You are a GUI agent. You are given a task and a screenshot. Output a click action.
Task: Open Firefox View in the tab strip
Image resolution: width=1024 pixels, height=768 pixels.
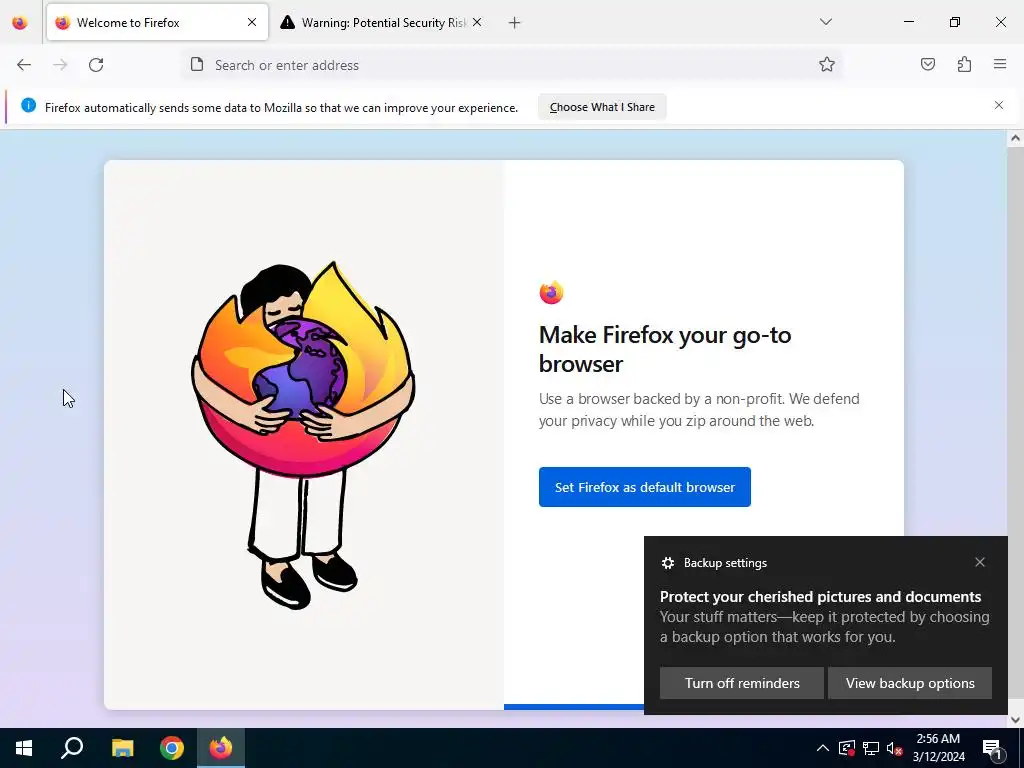(x=20, y=23)
